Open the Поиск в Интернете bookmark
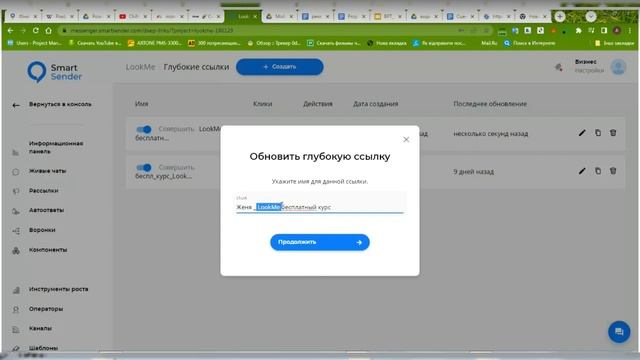The image size is (640, 360). coord(530,43)
